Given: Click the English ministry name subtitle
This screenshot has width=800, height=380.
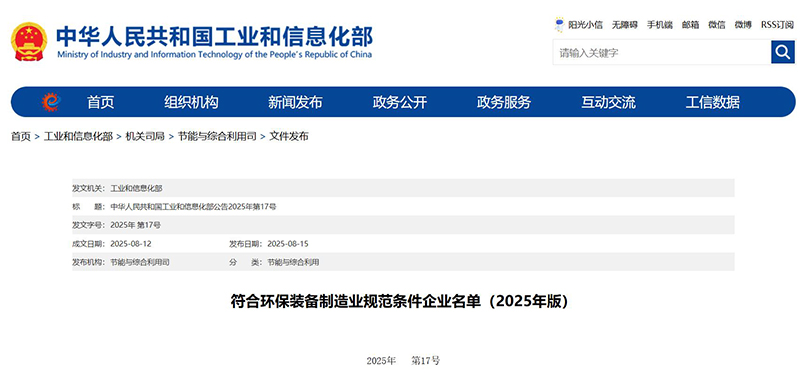Looking at the screenshot, I should 215,55.
